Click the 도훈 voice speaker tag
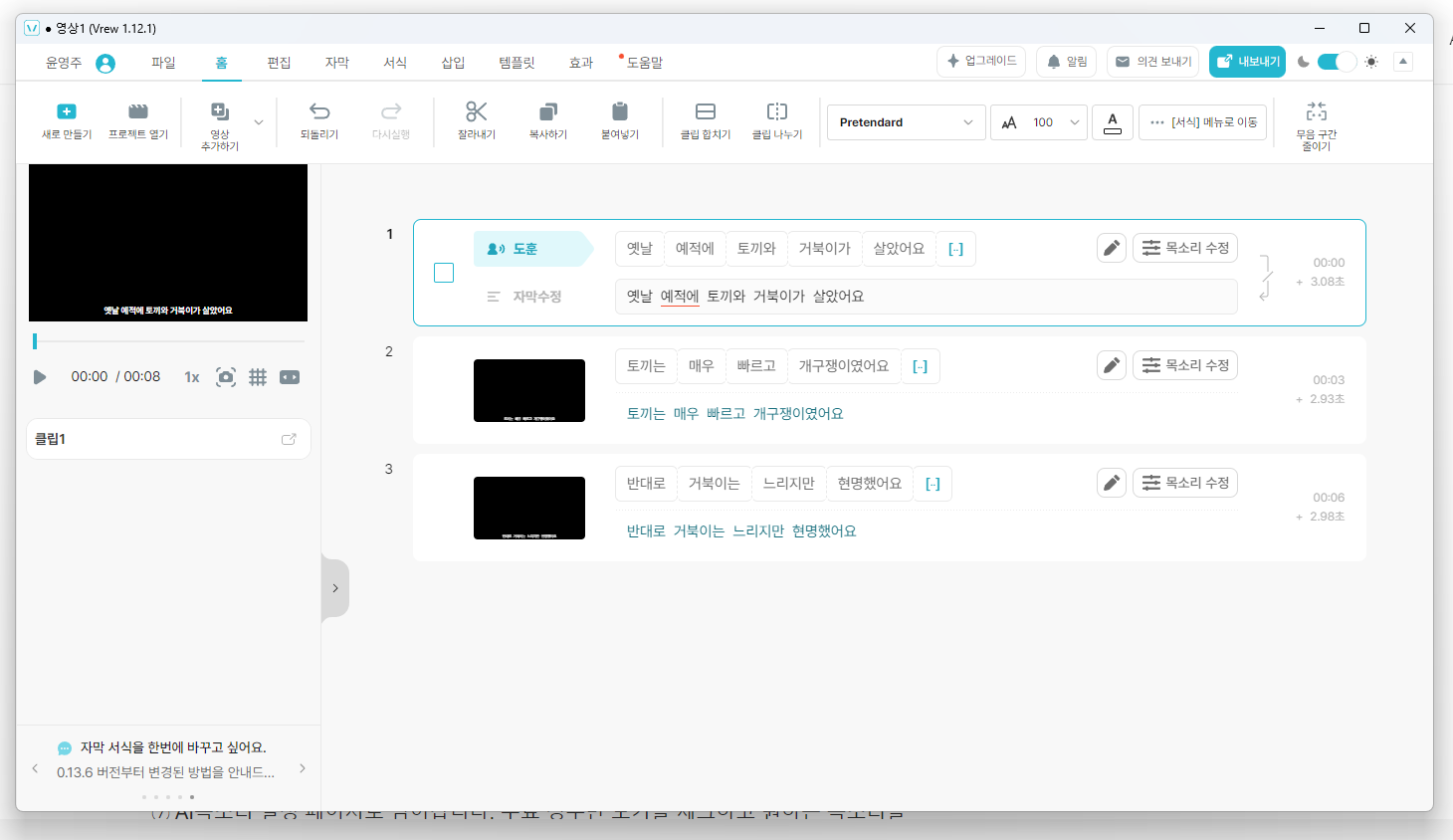This screenshot has width=1453, height=840. tap(531, 249)
